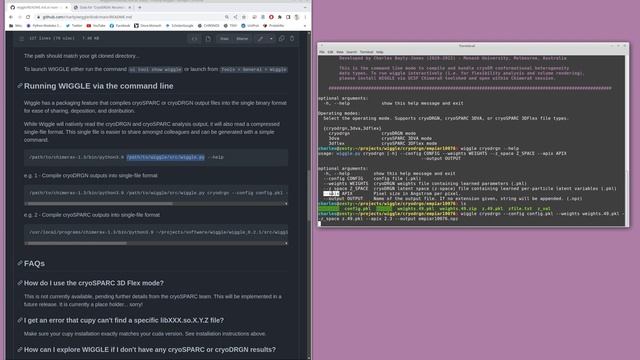Image resolution: width=640 pixels, height=360 pixels.
Task: Open the extensions puzzle icon
Action: (280, 17)
